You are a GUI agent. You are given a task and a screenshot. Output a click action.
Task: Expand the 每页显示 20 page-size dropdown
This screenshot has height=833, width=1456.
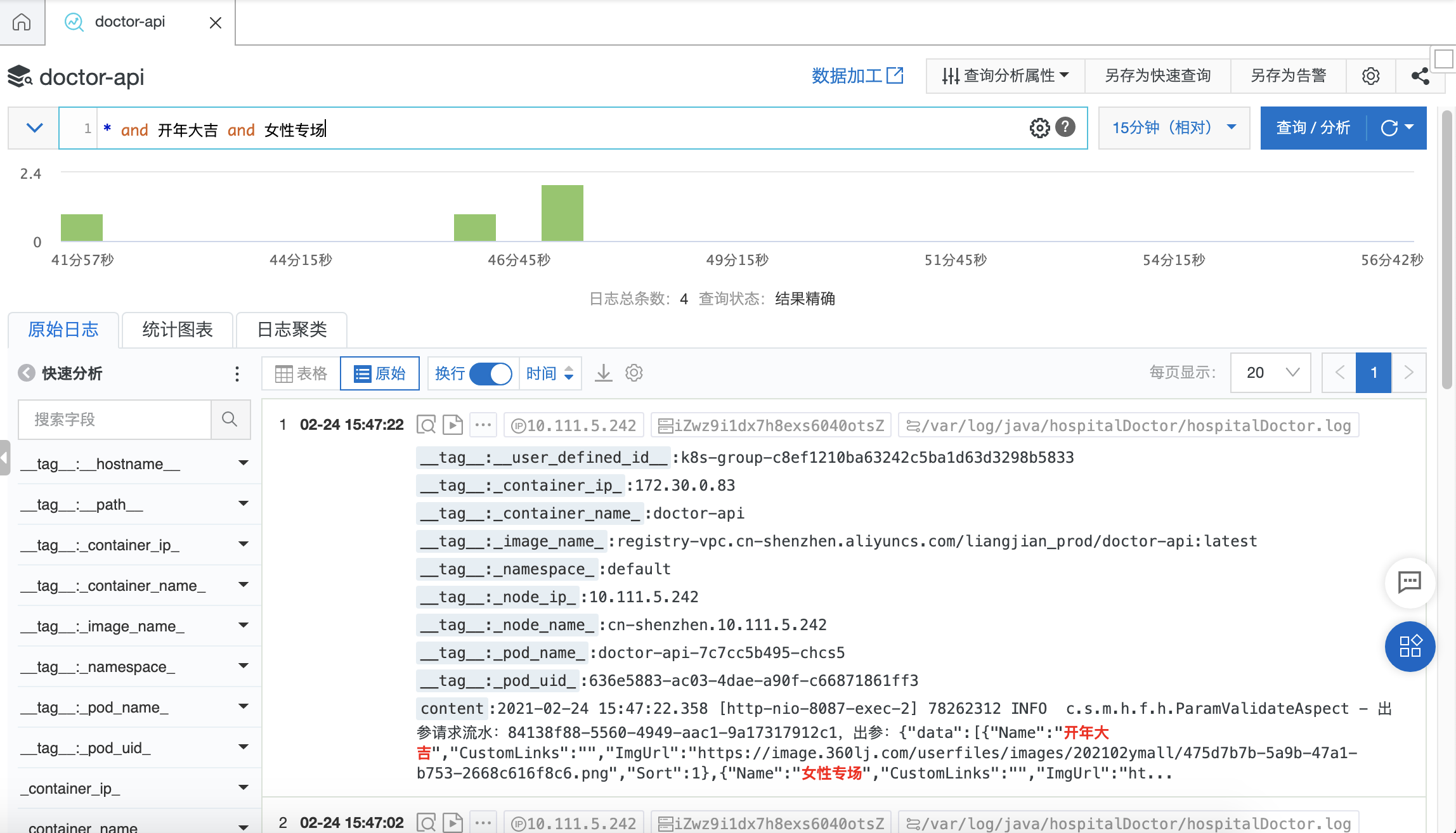[x=1270, y=373]
